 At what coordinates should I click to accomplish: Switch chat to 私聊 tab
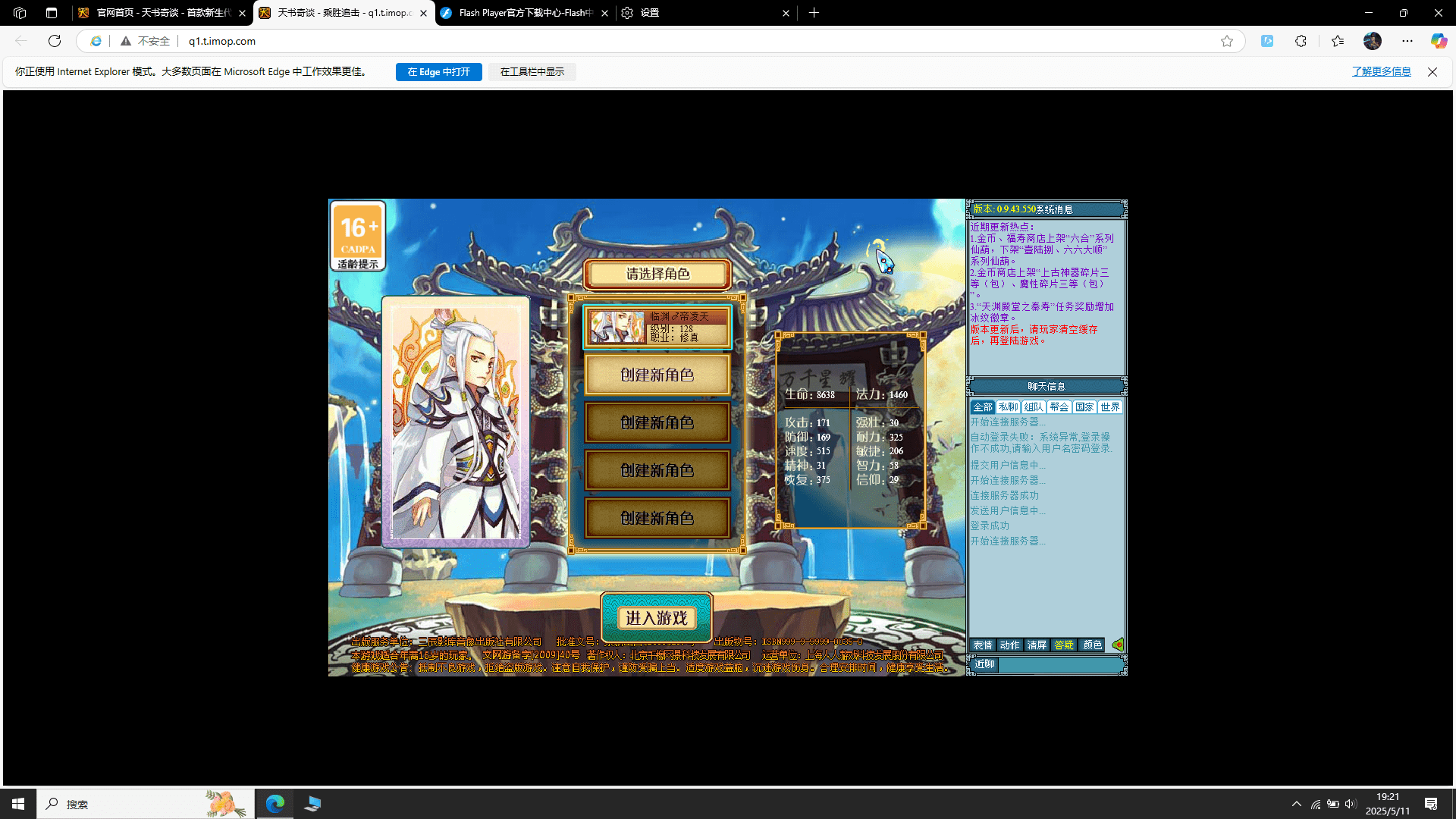[x=1008, y=407]
